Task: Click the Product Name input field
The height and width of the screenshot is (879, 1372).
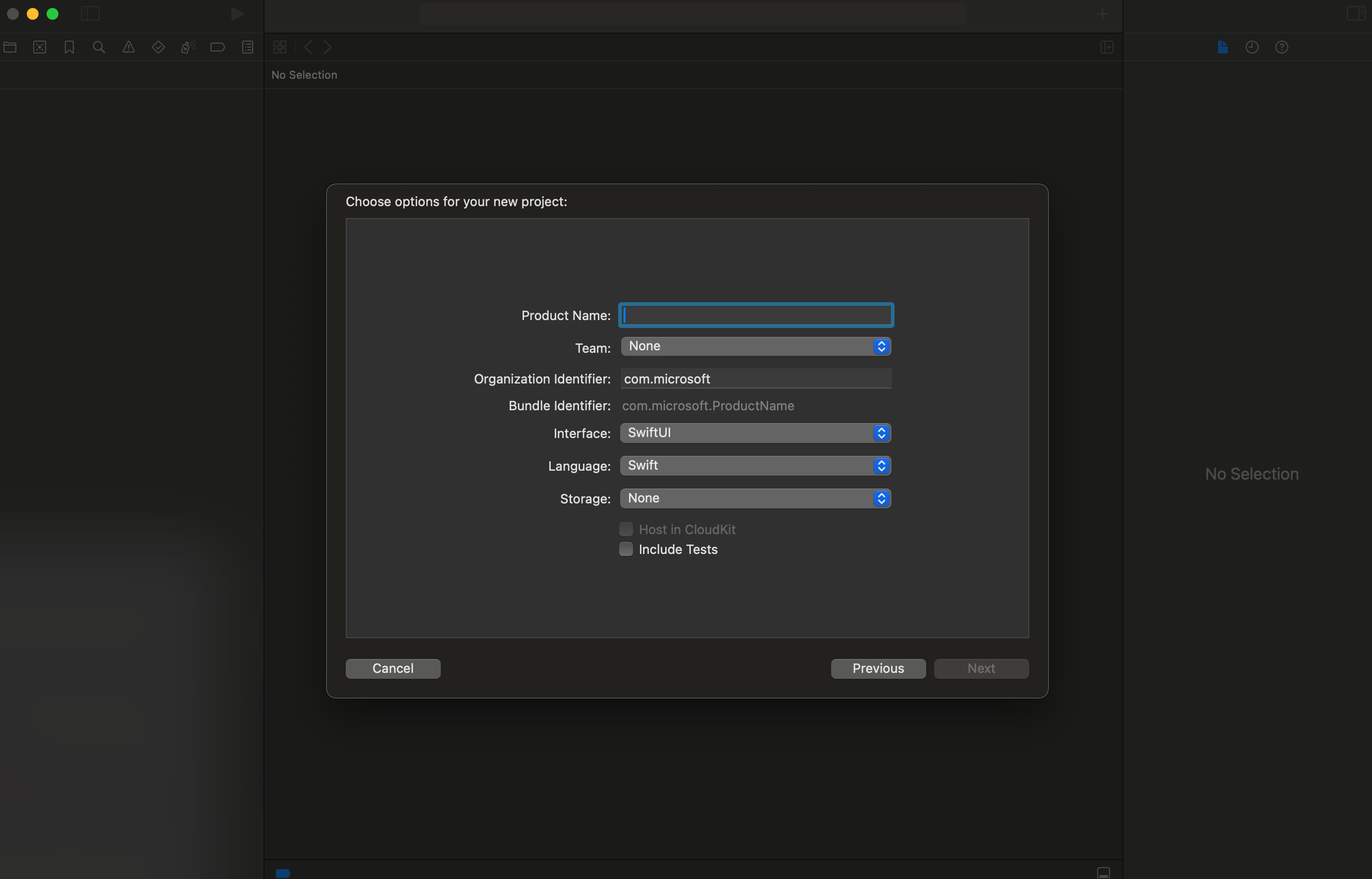Action: [x=755, y=314]
